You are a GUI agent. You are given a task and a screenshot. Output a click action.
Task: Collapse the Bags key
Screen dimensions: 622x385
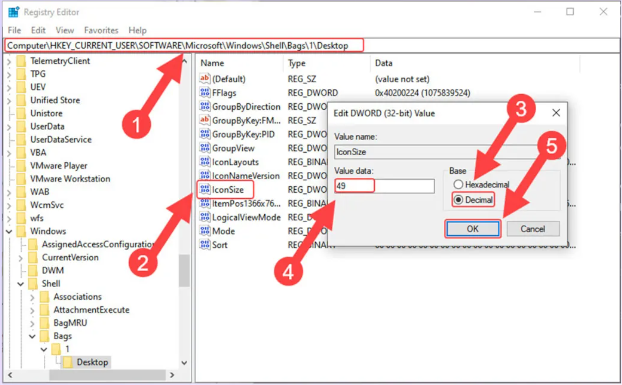pos(33,336)
